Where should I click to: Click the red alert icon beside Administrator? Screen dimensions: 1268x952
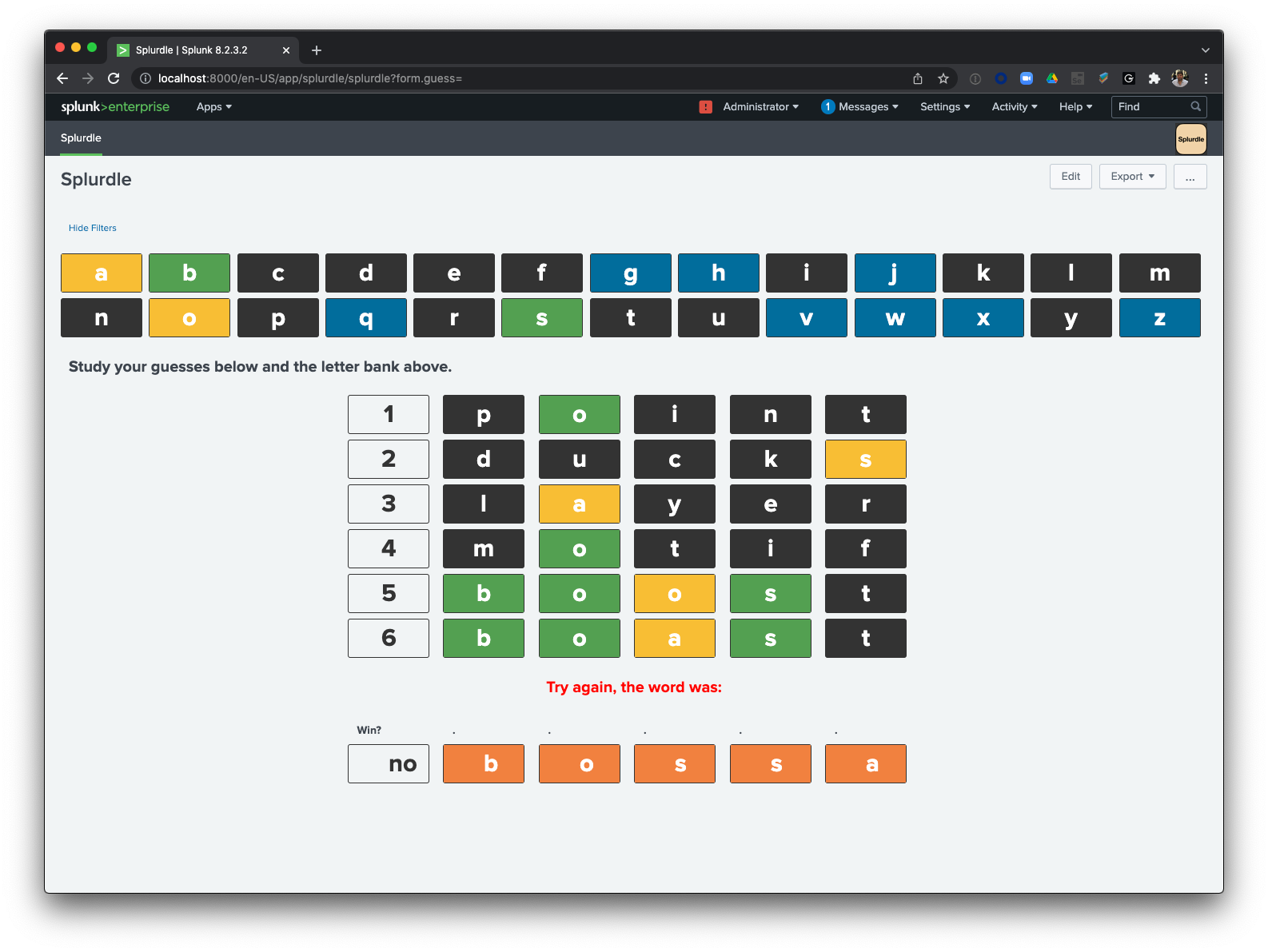706,107
